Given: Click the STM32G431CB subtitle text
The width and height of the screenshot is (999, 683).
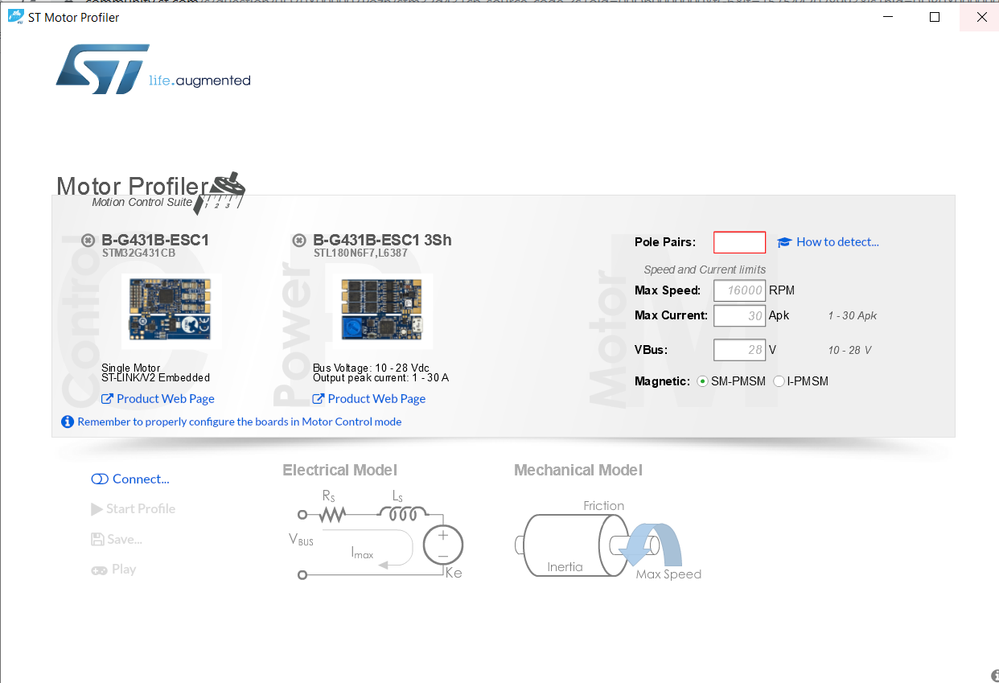Looking at the screenshot, I should click(138, 253).
